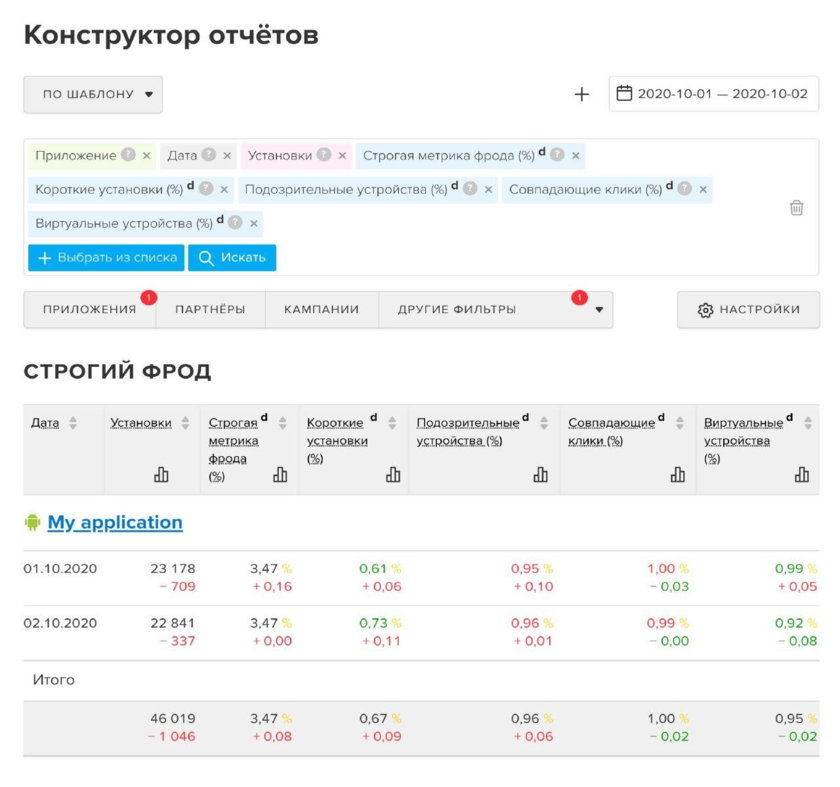The image size is (840, 787).
Task: Switch to the Партнёры filter tab
Action: click(210, 310)
